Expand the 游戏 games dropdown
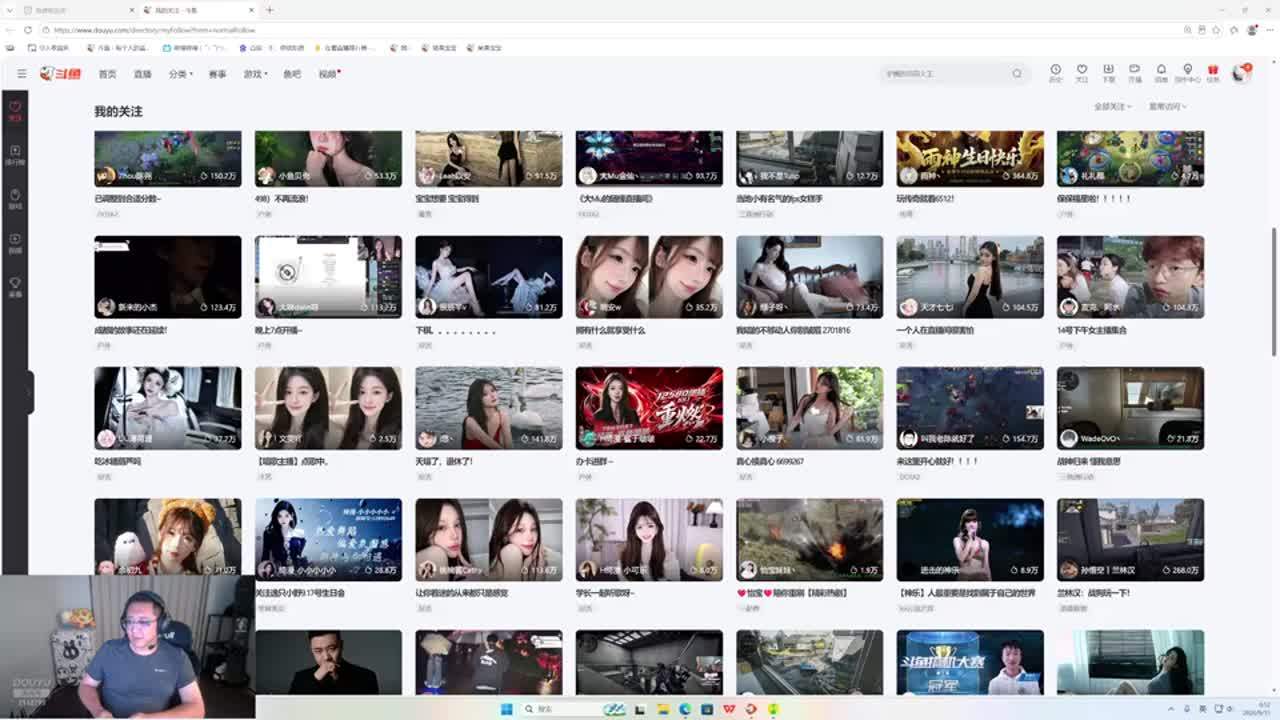This screenshot has height=720, width=1280. [255, 74]
